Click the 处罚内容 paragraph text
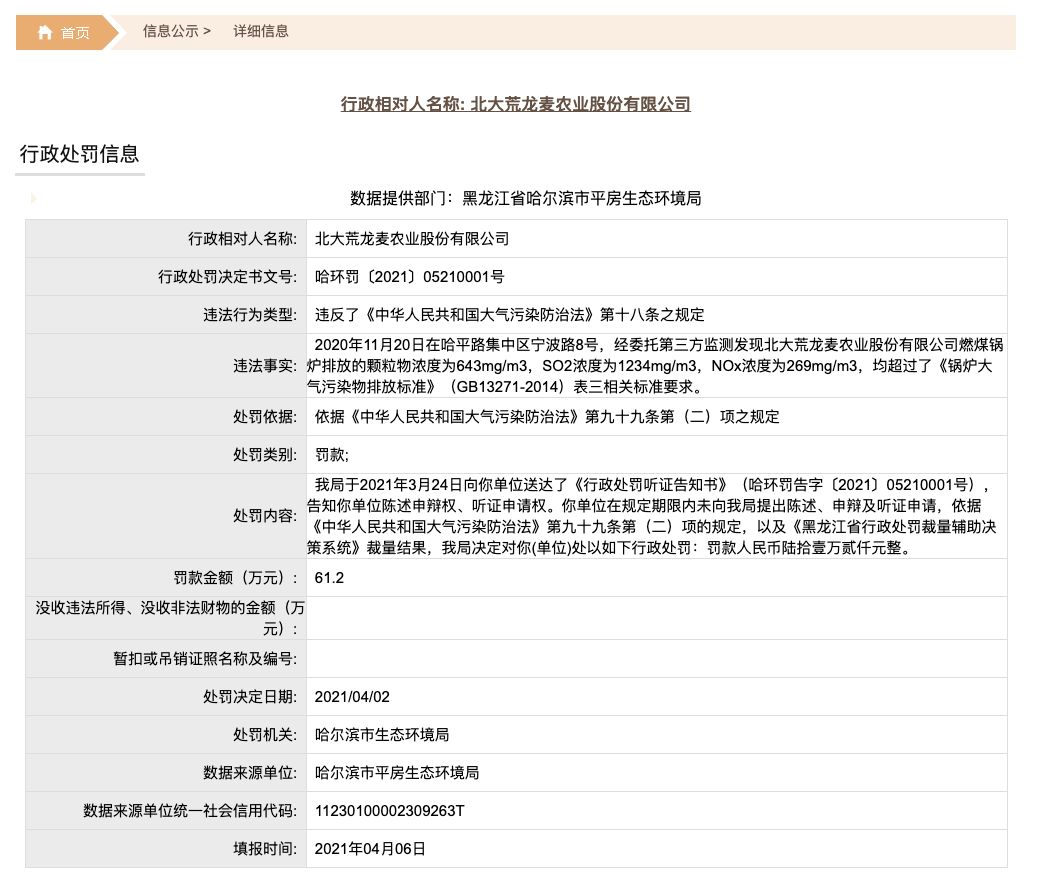 656,515
